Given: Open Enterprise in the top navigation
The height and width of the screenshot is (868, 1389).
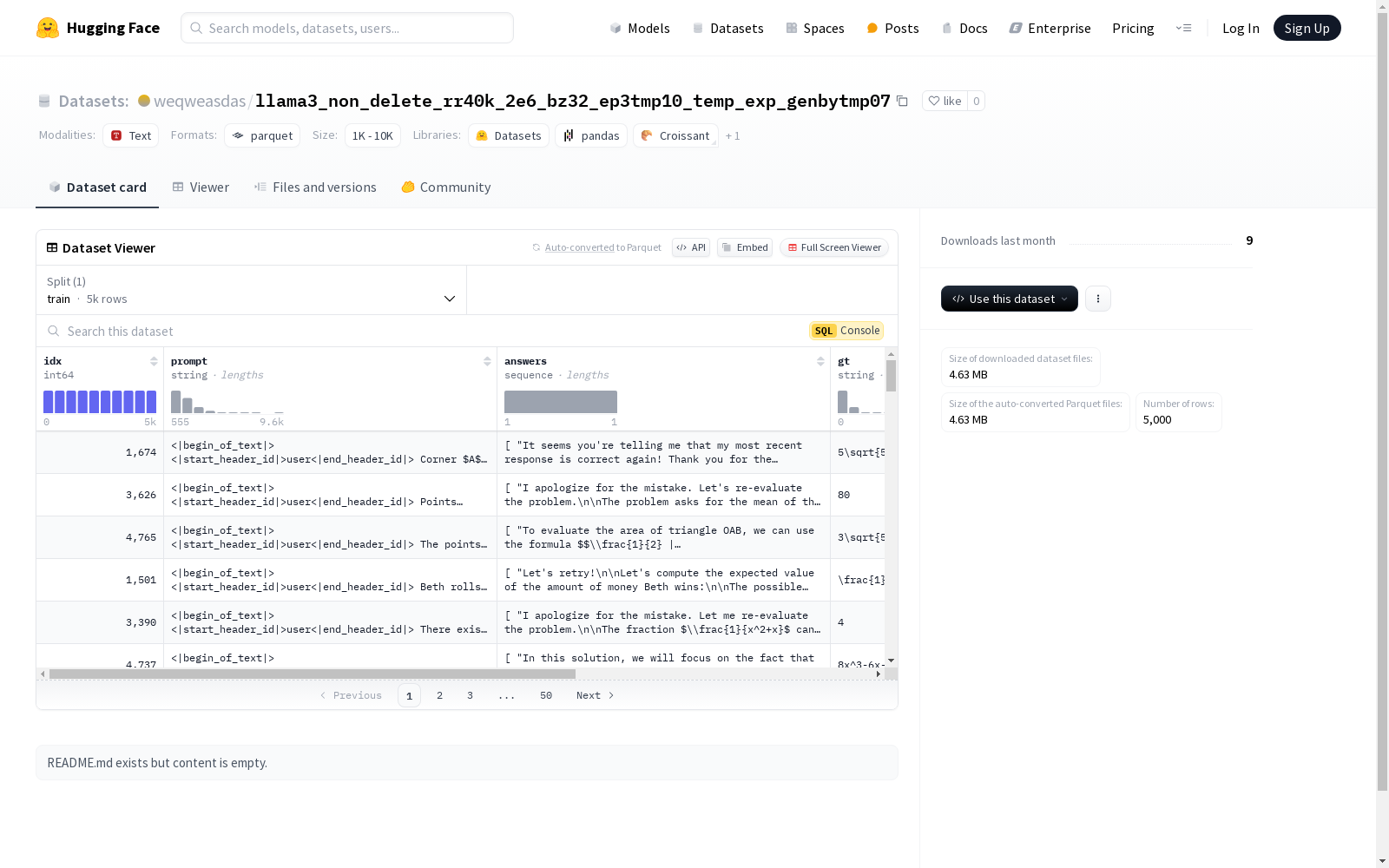Looking at the screenshot, I should (1050, 28).
